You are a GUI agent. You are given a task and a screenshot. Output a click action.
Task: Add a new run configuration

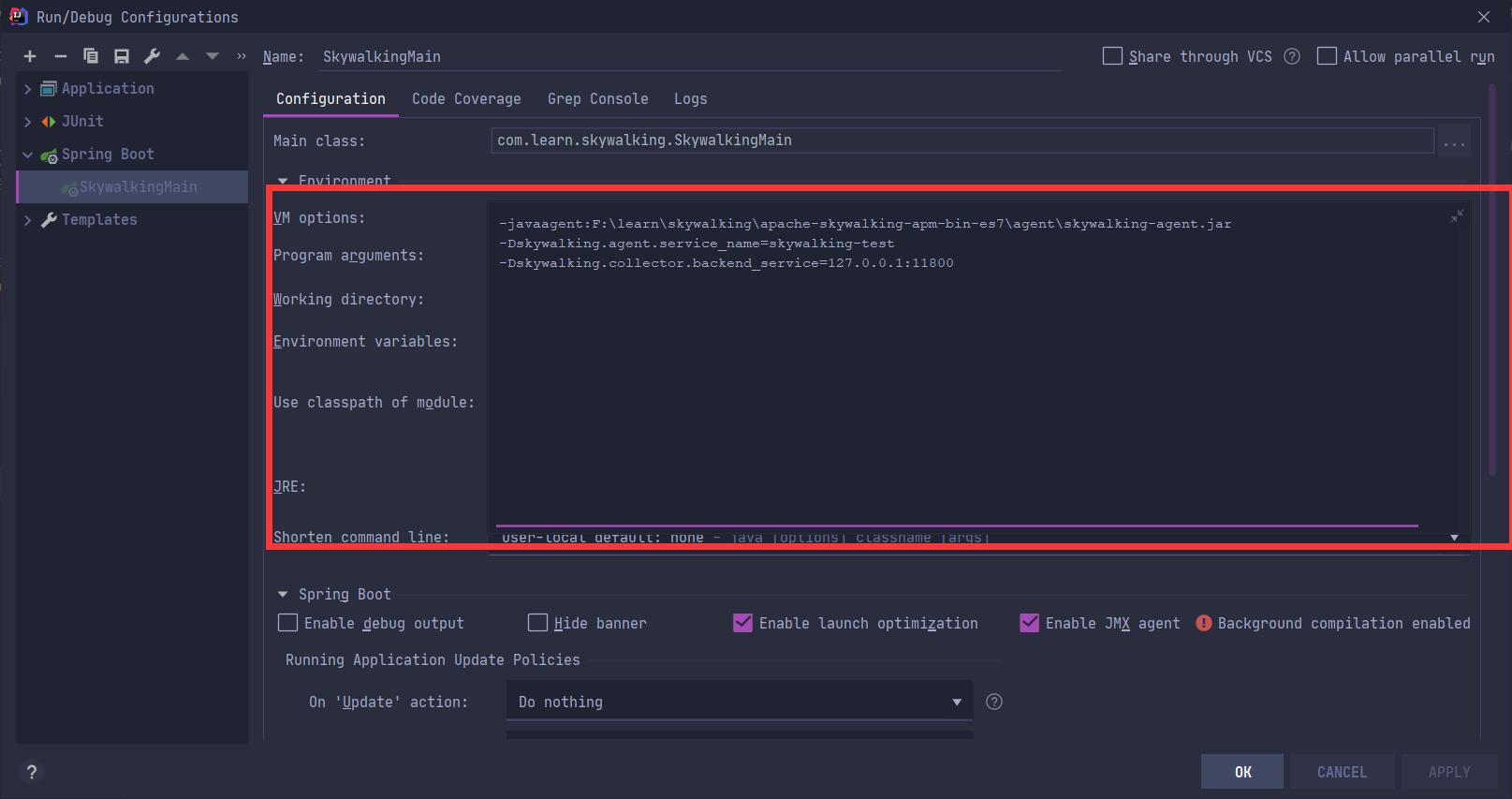[x=30, y=56]
